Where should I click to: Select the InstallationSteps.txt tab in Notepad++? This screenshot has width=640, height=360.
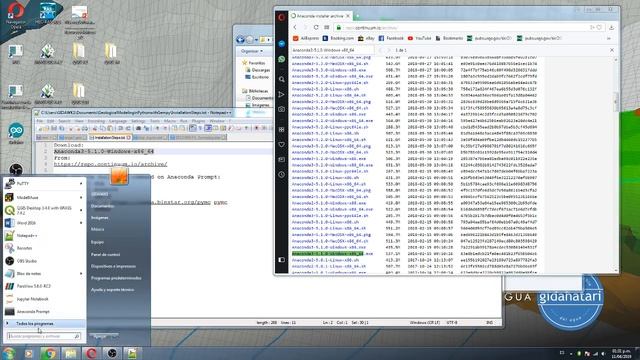[110, 138]
